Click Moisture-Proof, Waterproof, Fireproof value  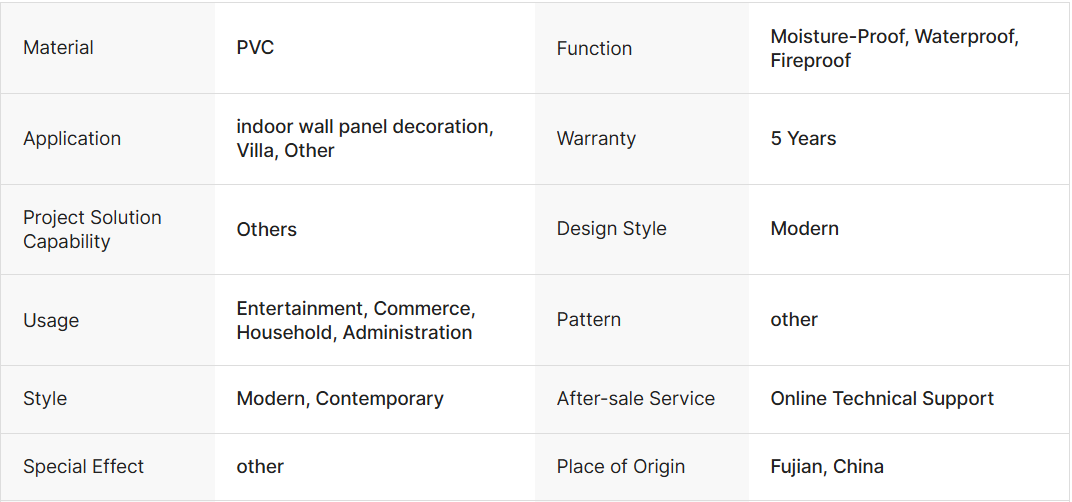pos(894,48)
